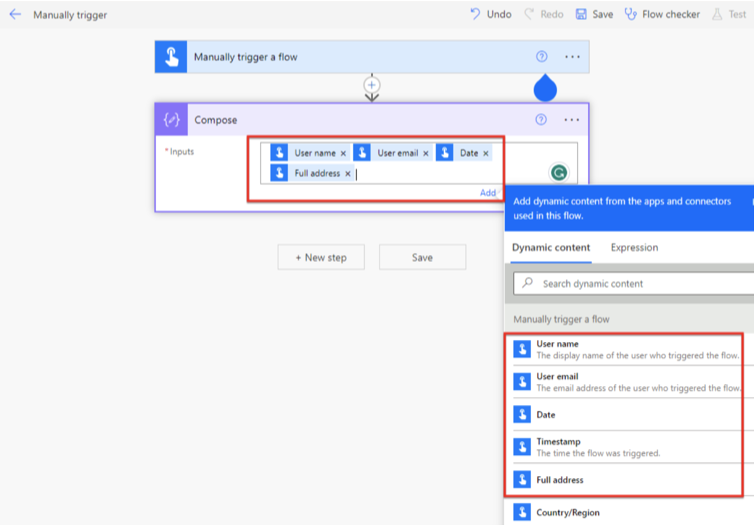754x525 pixels.
Task: Switch to the Expression tab
Action: (x=634, y=248)
